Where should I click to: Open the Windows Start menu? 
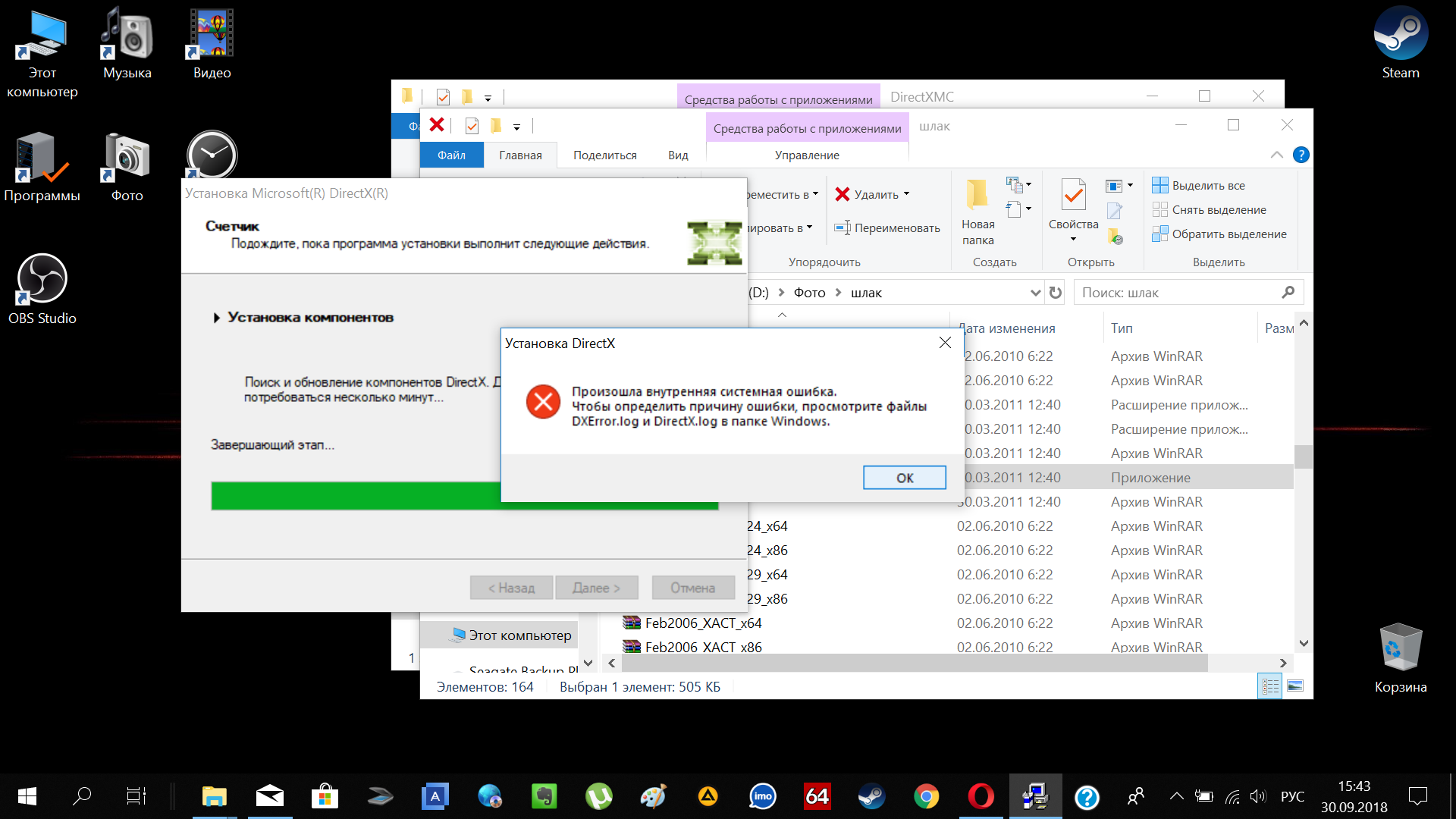point(27,796)
